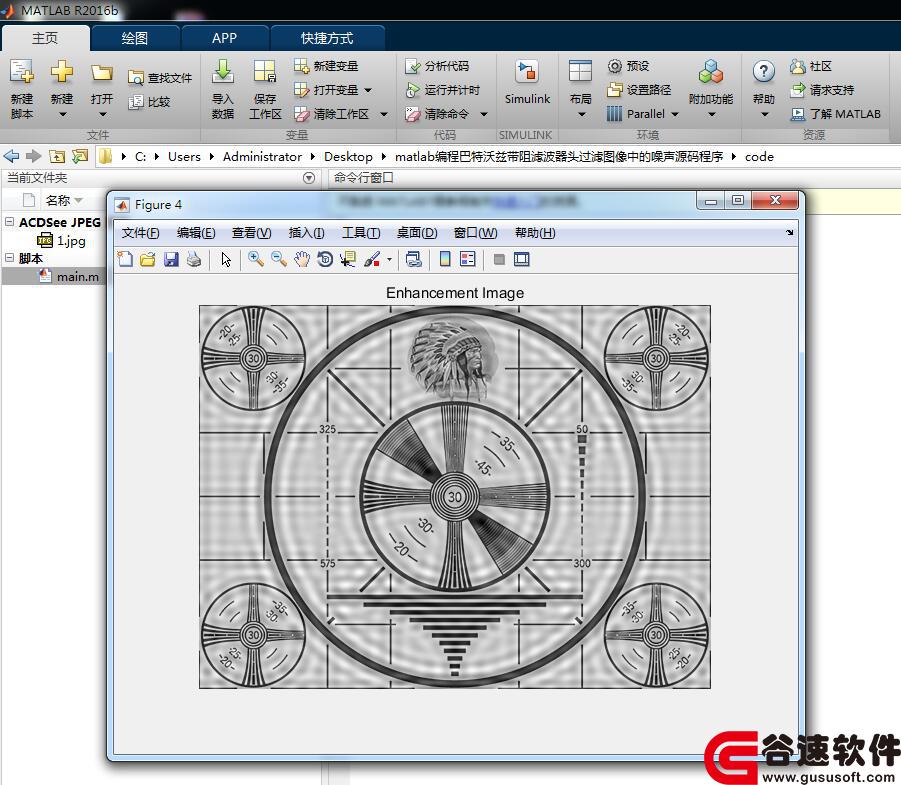Image resolution: width=901 pixels, height=785 pixels.
Task: Collapse the ACDSee JPEG group
Action: pyautogui.click(x=9, y=221)
